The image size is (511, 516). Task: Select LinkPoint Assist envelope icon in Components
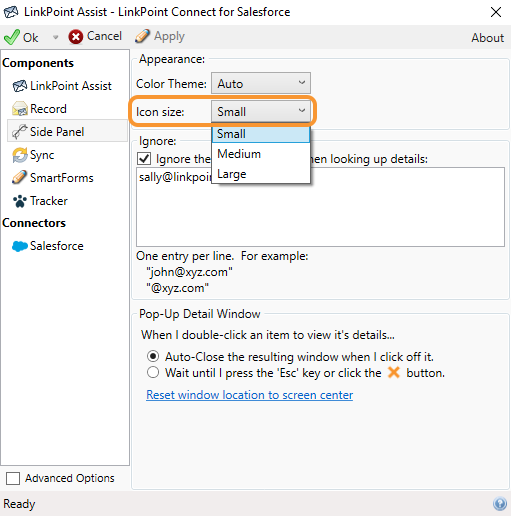(x=20, y=86)
